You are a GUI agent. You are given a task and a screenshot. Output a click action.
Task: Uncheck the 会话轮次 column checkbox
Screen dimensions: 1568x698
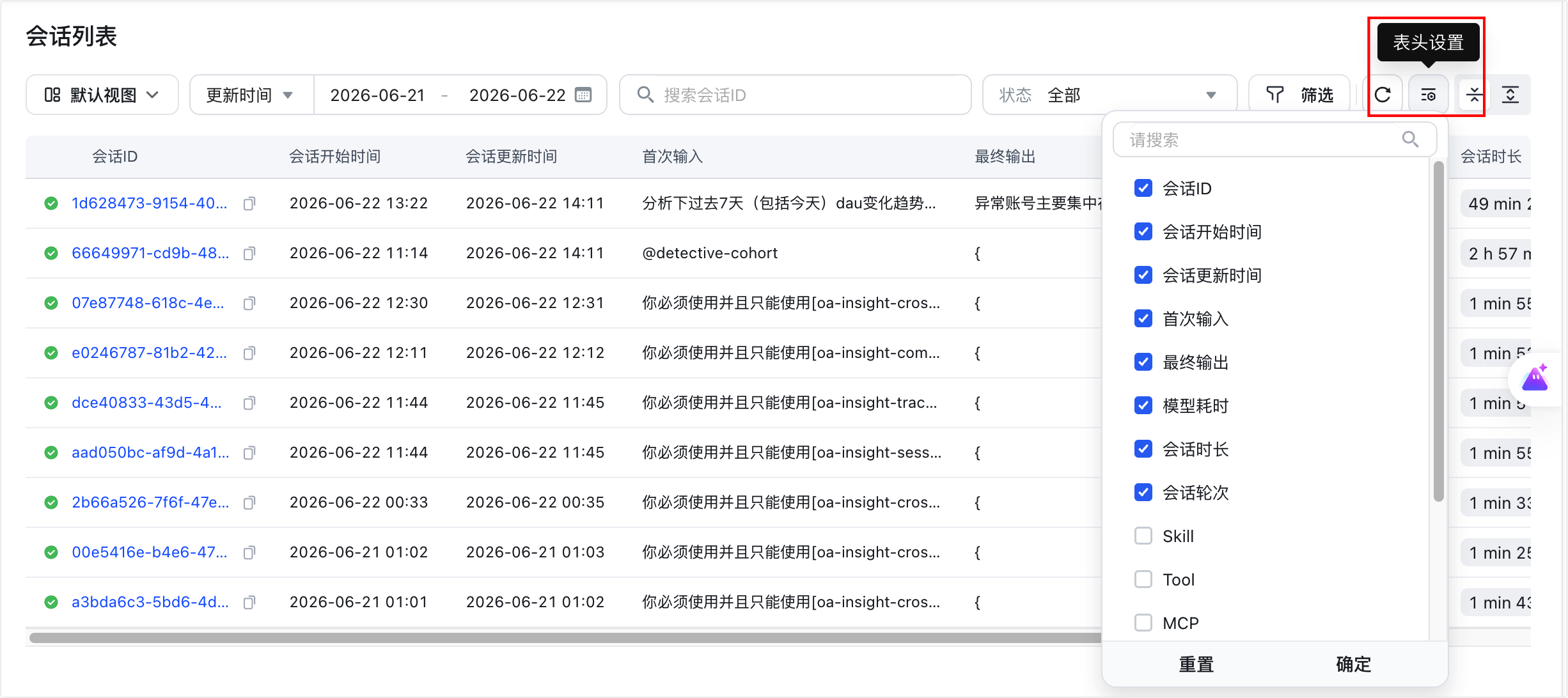click(1143, 492)
